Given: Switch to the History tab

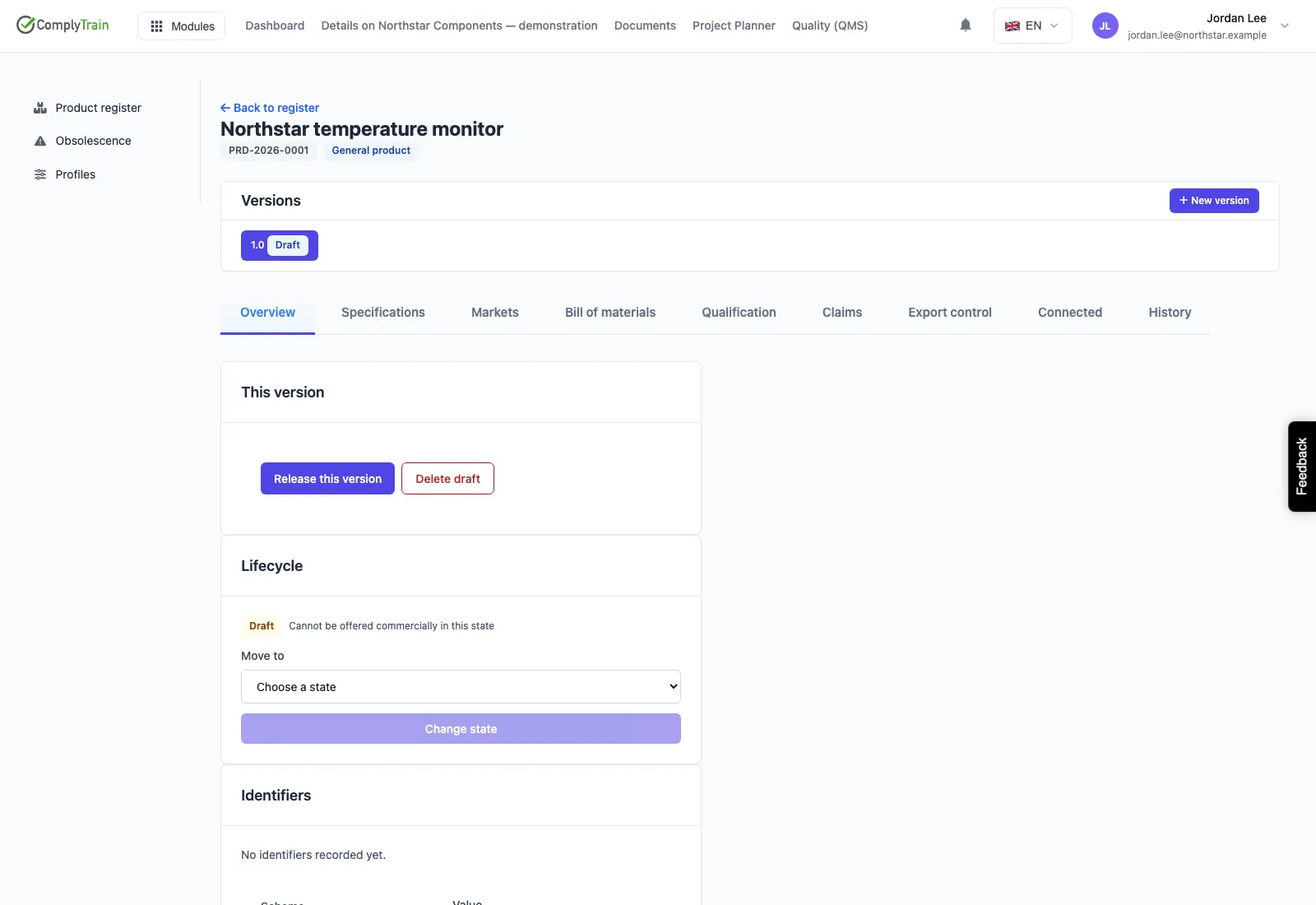Looking at the screenshot, I should (x=1170, y=313).
